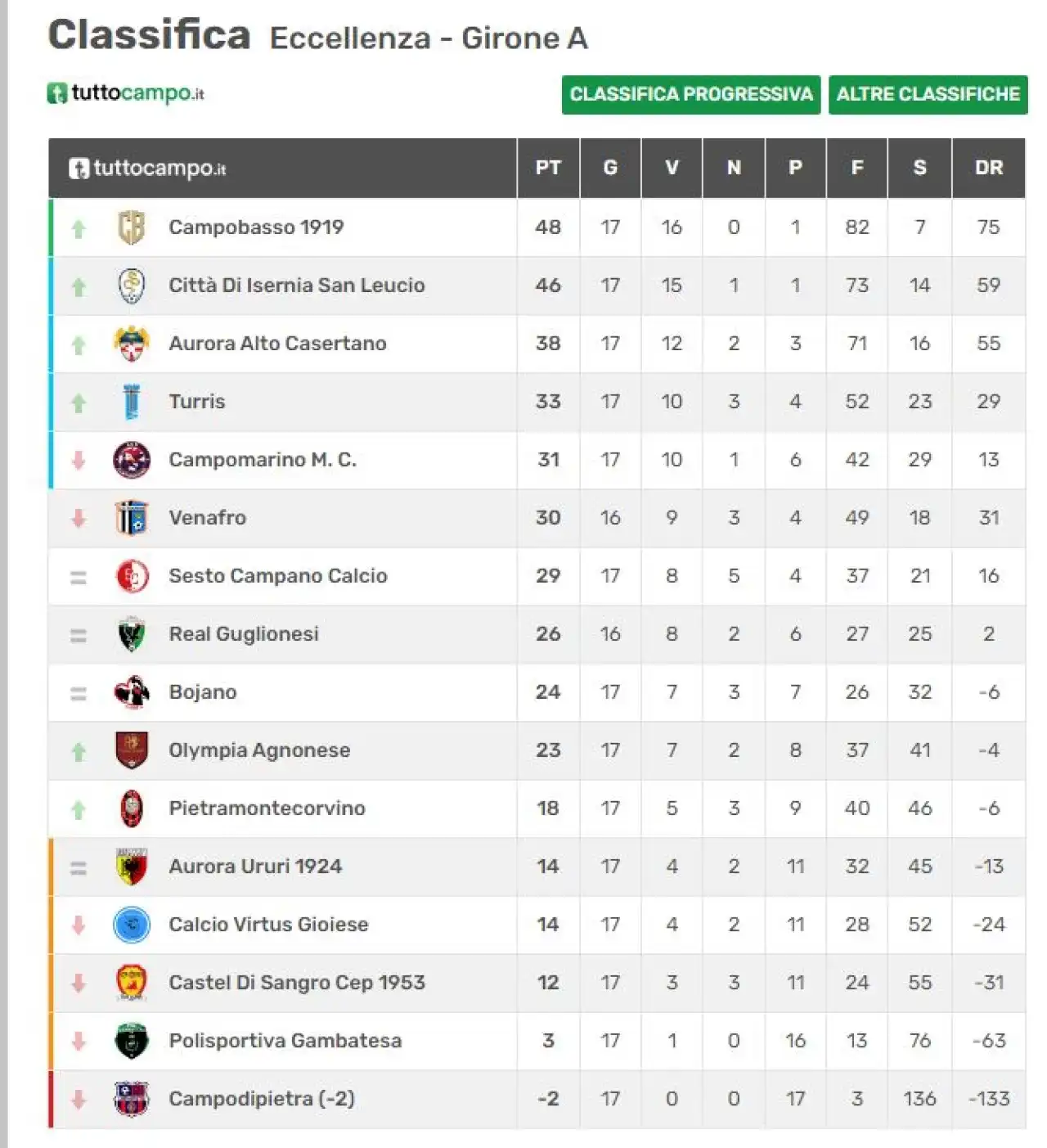Click the Aurora Alto Casertano team logo
The height and width of the screenshot is (1148, 1047).
point(132,344)
